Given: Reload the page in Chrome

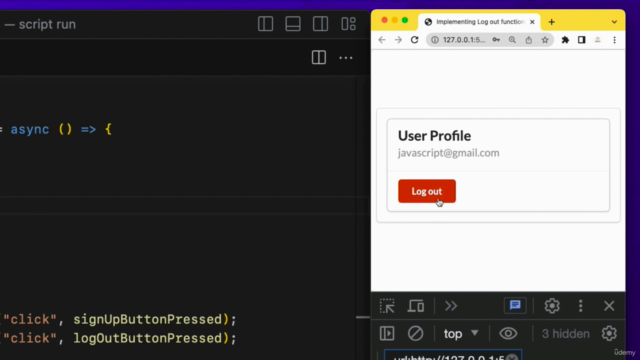Looking at the screenshot, I should coord(415,40).
